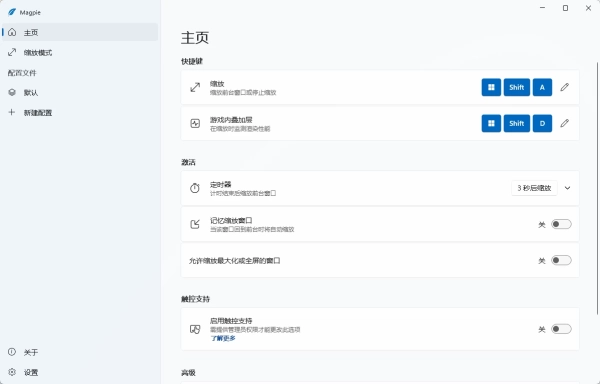Maximize the Magpie window

[565, 8]
